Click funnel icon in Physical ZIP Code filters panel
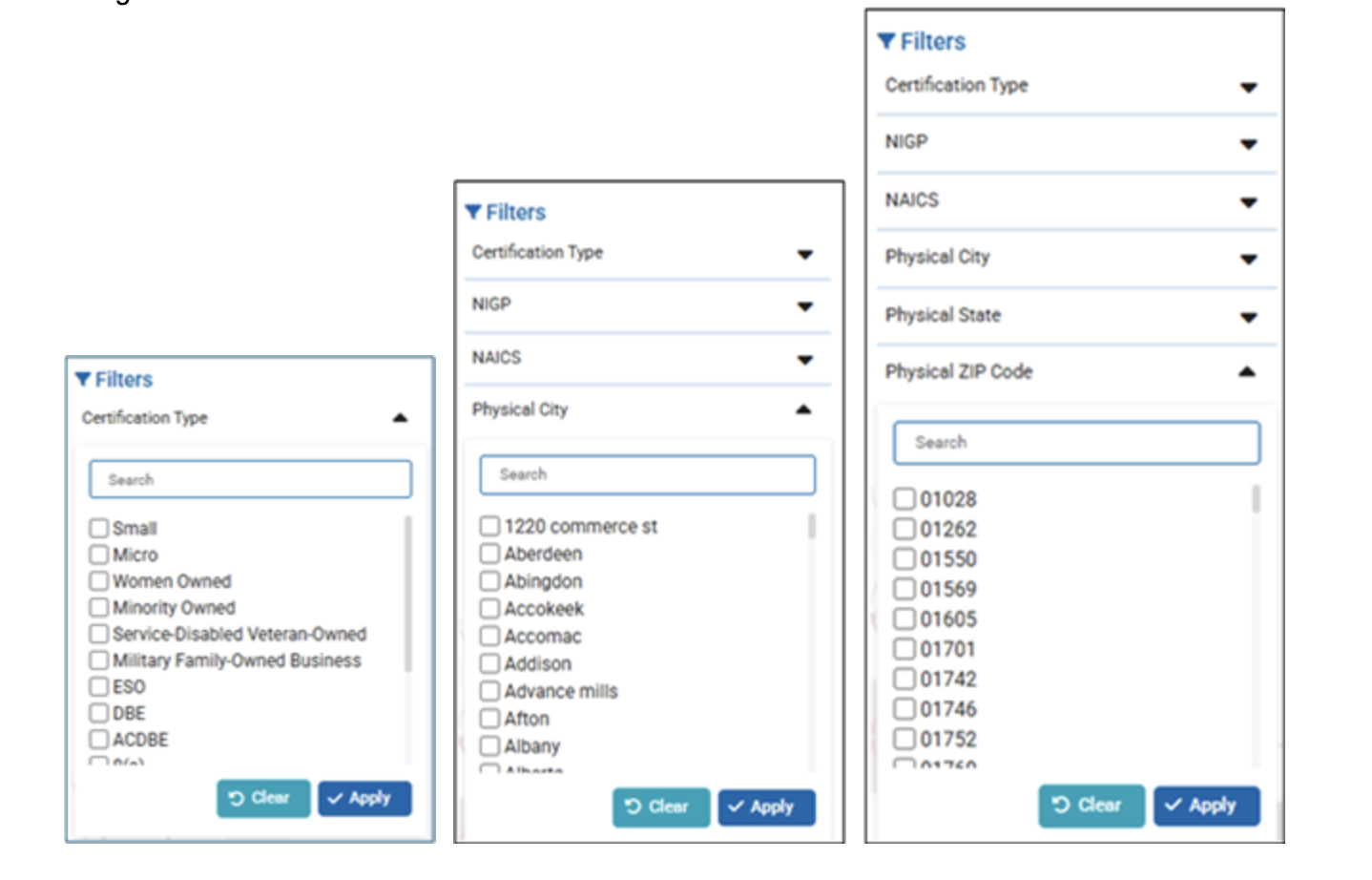 point(886,41)
